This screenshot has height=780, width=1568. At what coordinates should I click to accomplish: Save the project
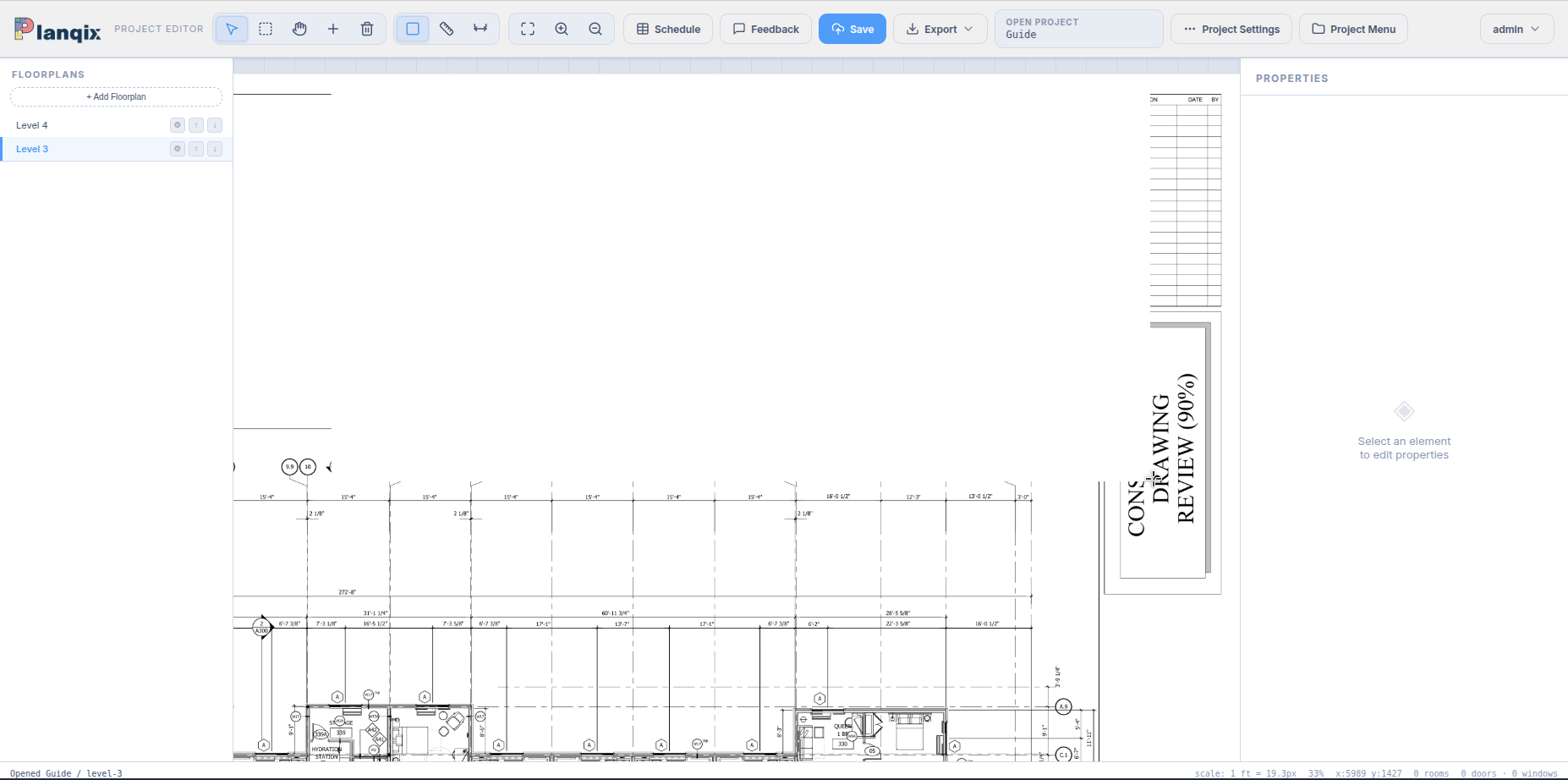853,29
